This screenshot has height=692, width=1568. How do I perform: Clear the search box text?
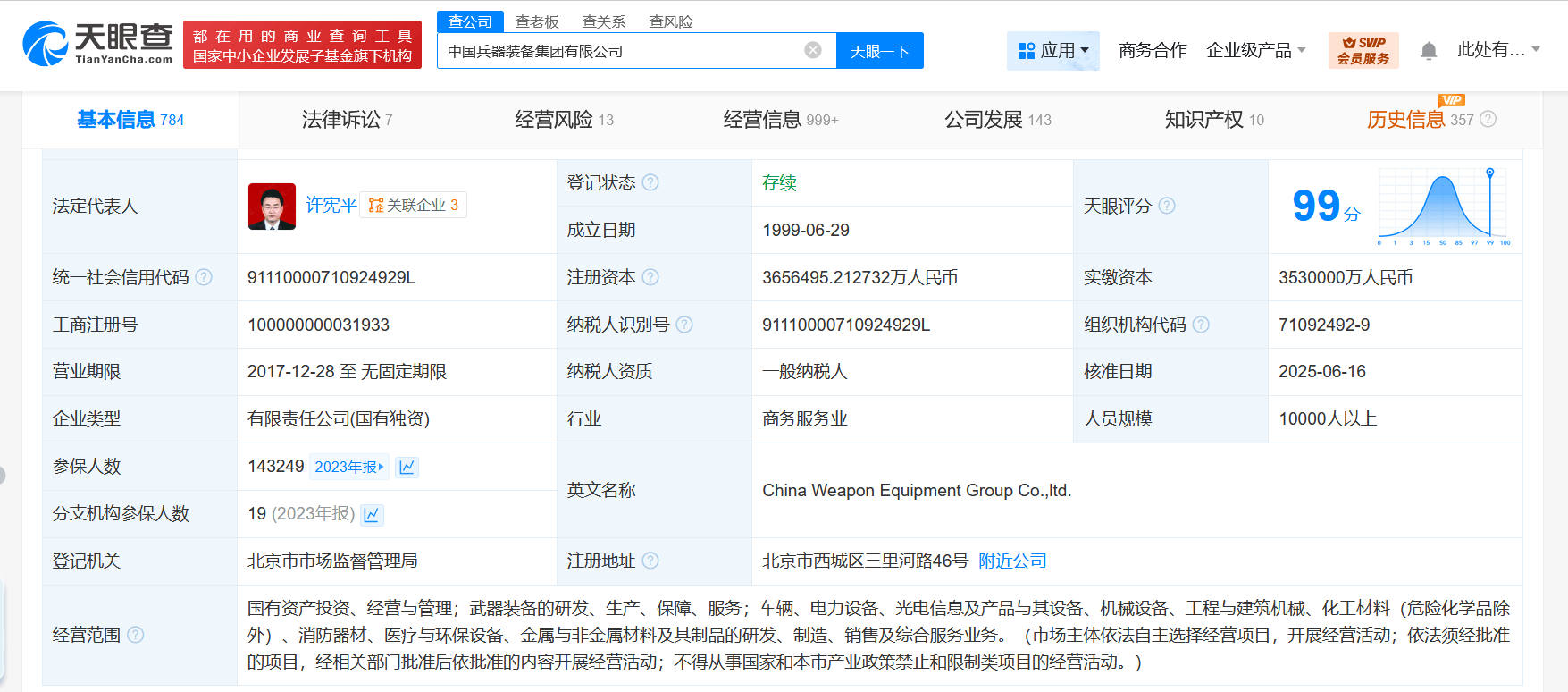click(812, 50)
